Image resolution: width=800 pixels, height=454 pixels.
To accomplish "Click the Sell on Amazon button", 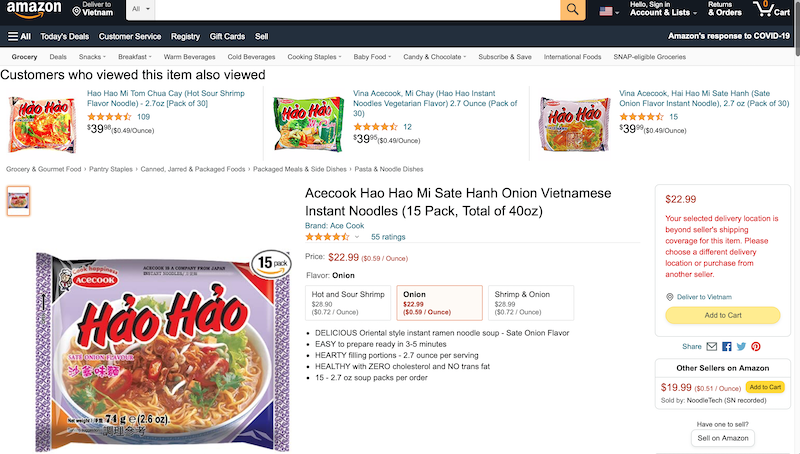I will [x=723, y=438].
